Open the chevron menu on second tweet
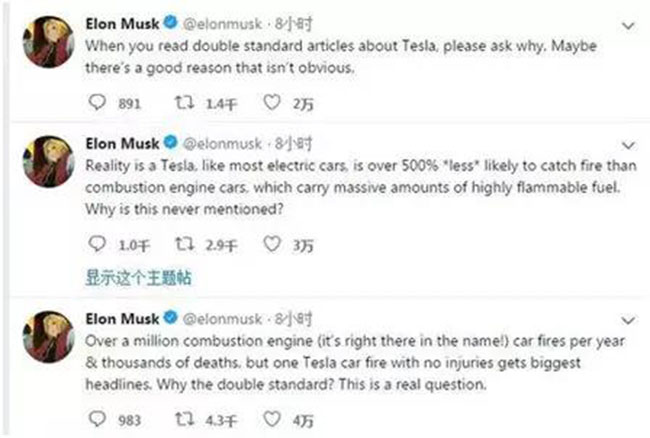Screen dimensions: 650x438 coord(628,145)
